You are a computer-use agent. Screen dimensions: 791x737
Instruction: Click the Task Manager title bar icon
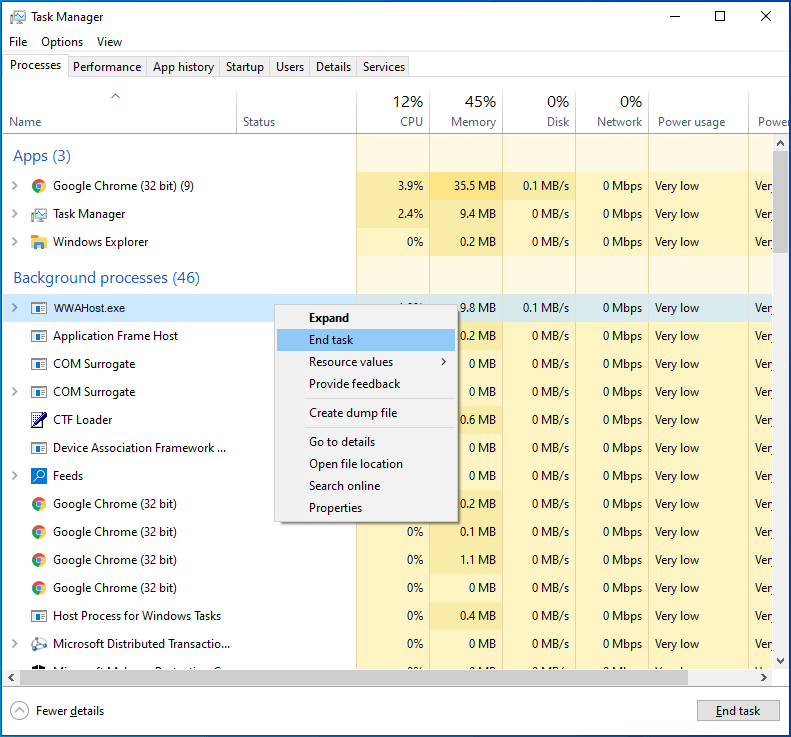coord(18,17)
